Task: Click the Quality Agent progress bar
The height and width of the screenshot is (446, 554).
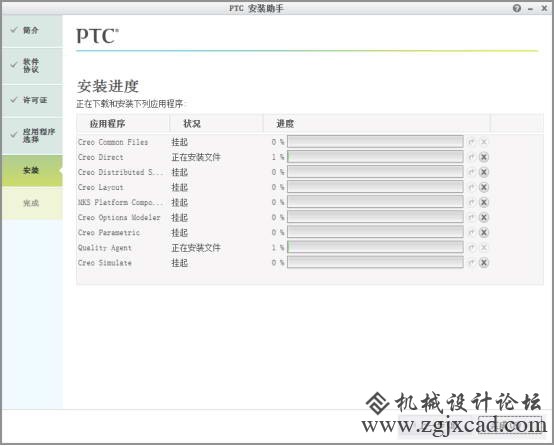Action: tap(375, 247)
